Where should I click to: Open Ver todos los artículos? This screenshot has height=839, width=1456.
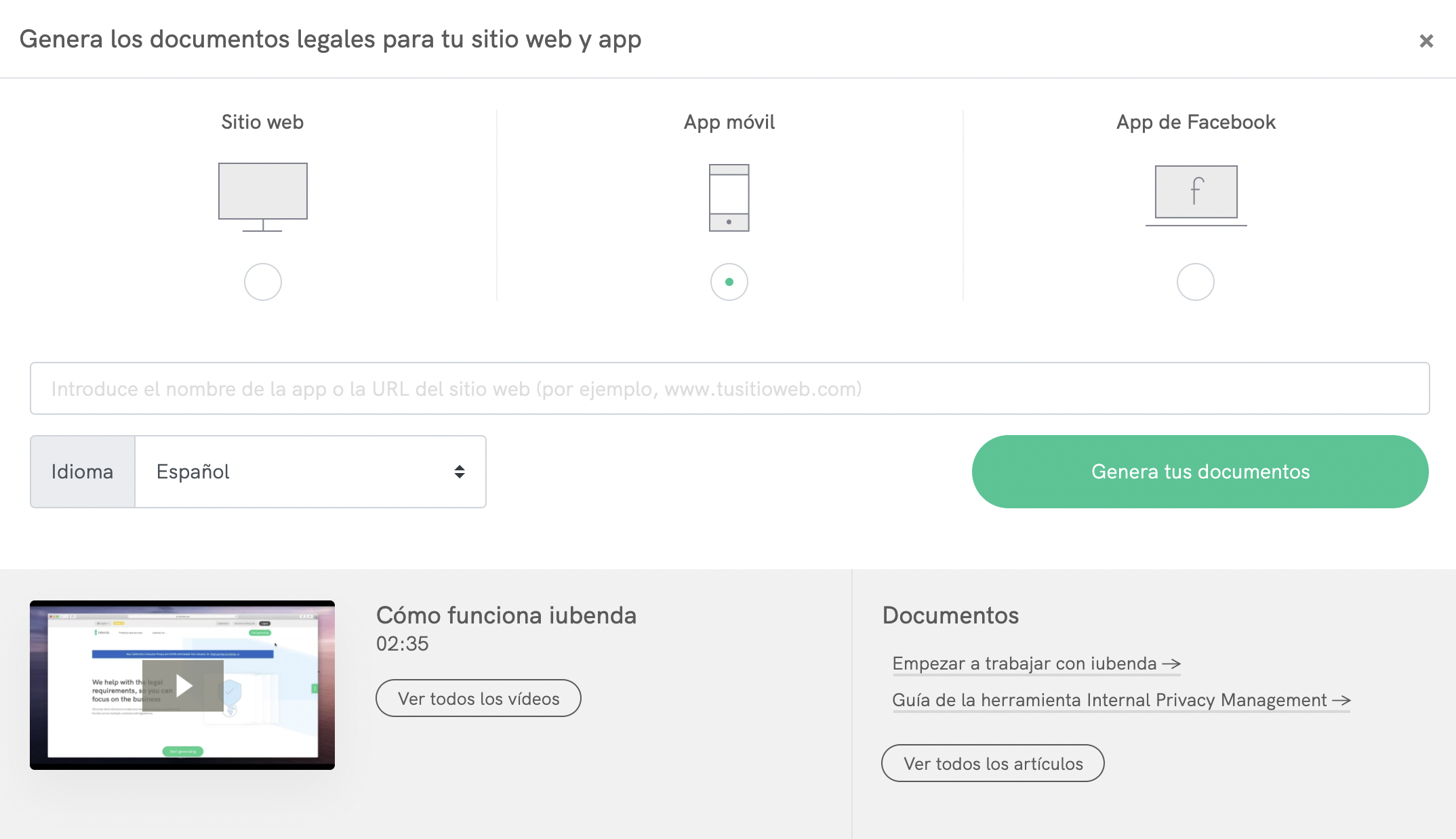click(x=992, y=764)
